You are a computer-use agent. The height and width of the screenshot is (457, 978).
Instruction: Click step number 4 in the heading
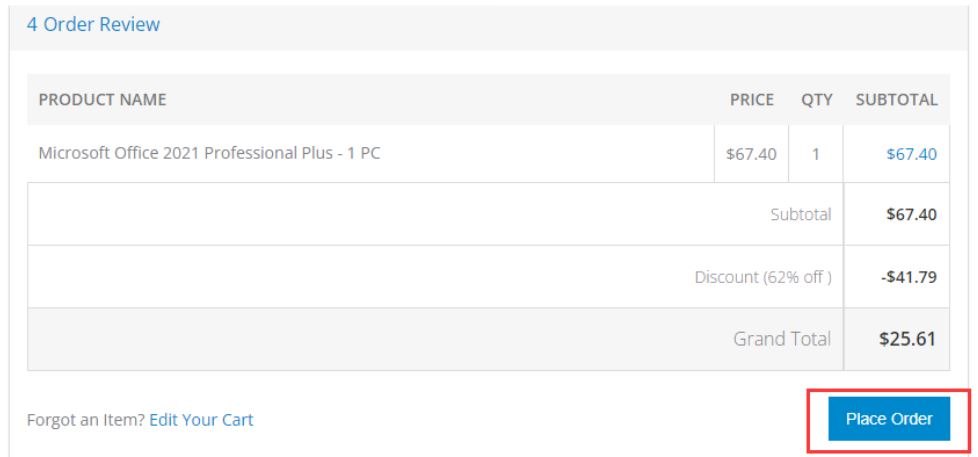(x=33, y=24)
